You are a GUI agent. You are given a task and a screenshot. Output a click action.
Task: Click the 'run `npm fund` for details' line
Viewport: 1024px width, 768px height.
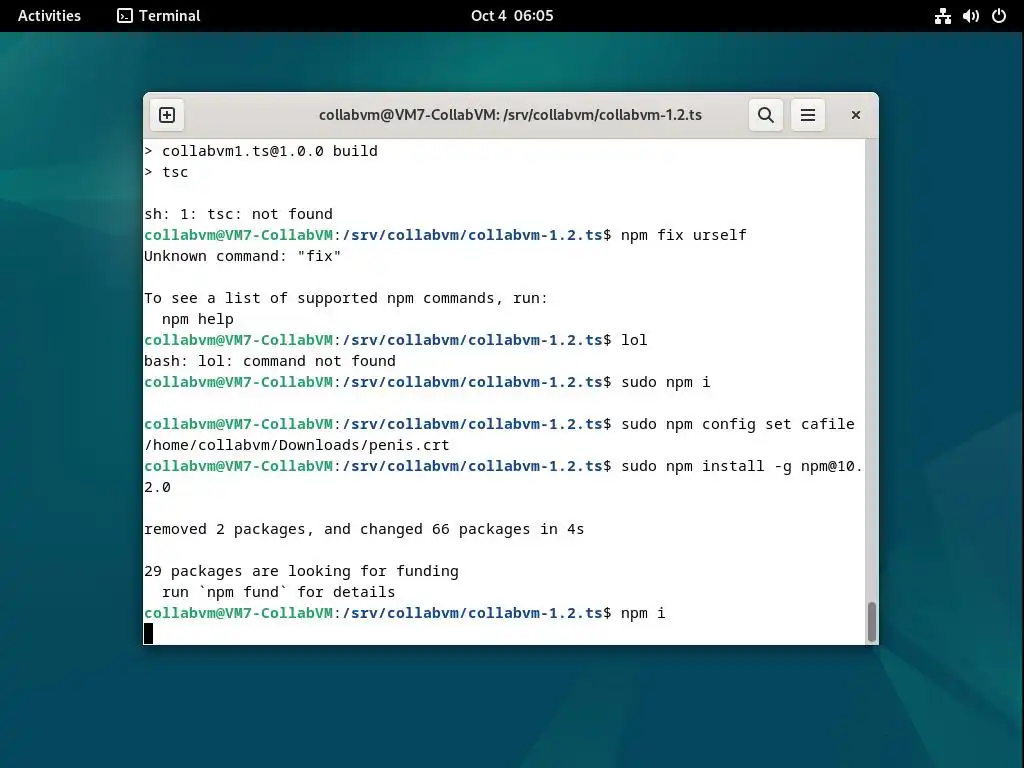coord(278,592)
